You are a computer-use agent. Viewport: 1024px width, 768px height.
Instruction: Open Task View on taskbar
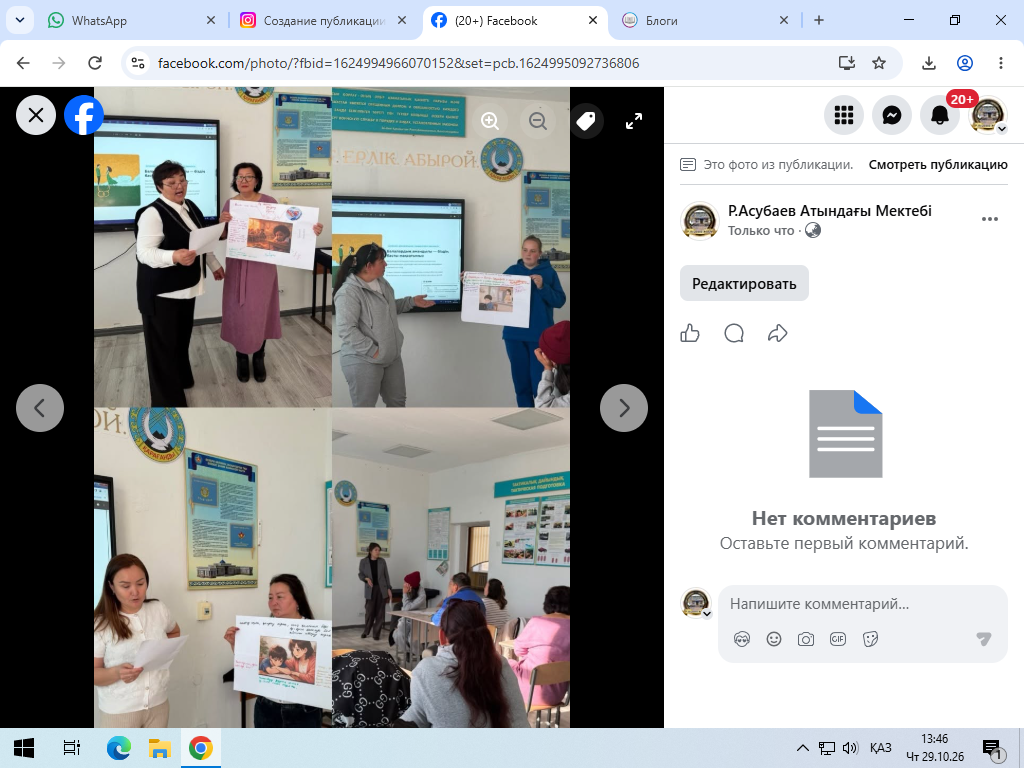71,748
